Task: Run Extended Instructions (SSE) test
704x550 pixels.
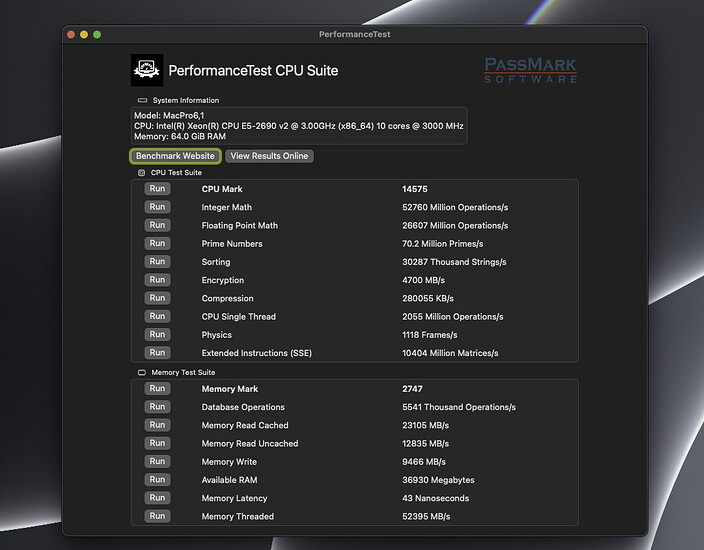Action: pos(157,352)
